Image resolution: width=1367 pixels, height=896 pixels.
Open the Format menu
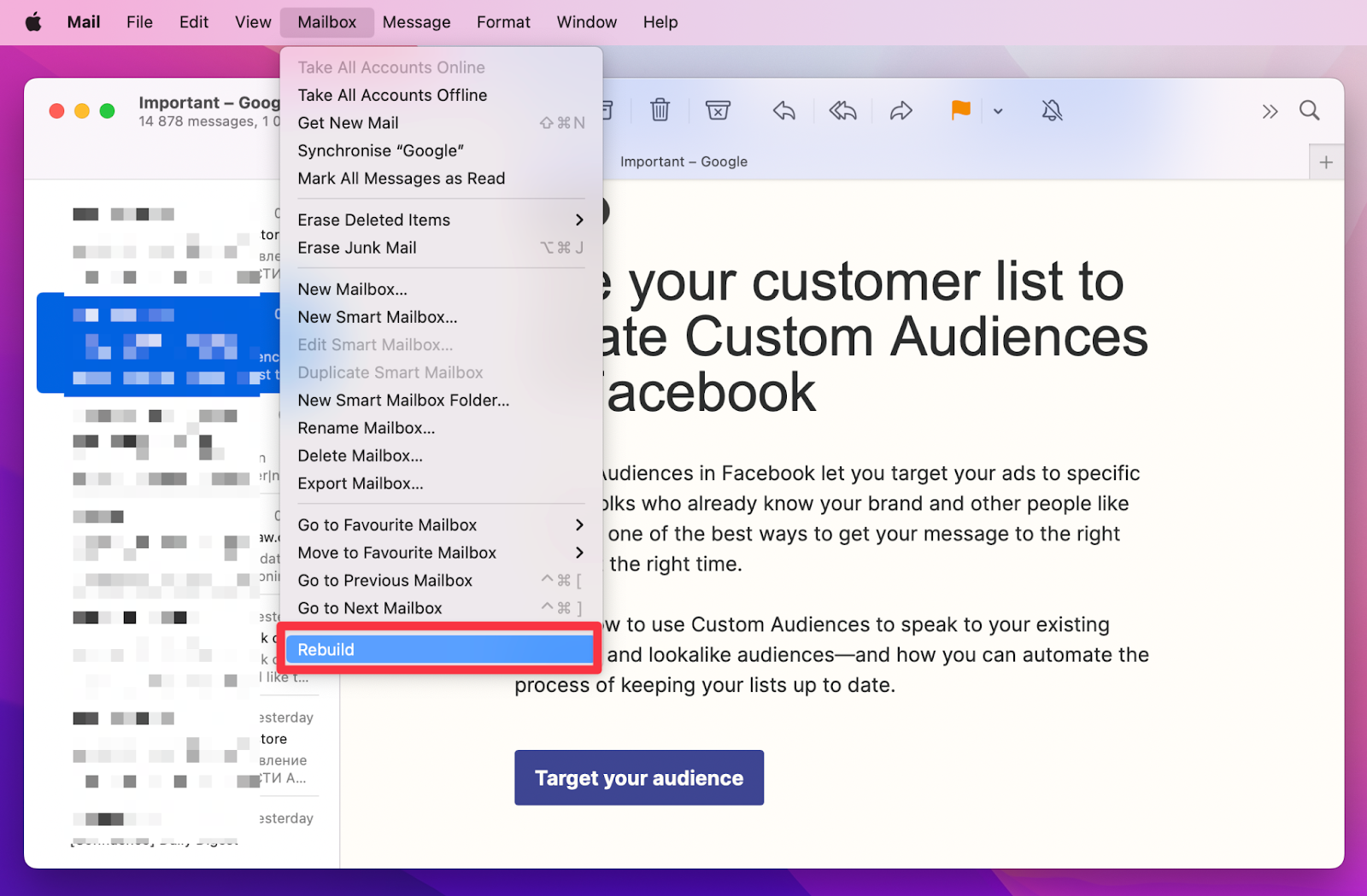pyautogui.click(x=503, y=22)
